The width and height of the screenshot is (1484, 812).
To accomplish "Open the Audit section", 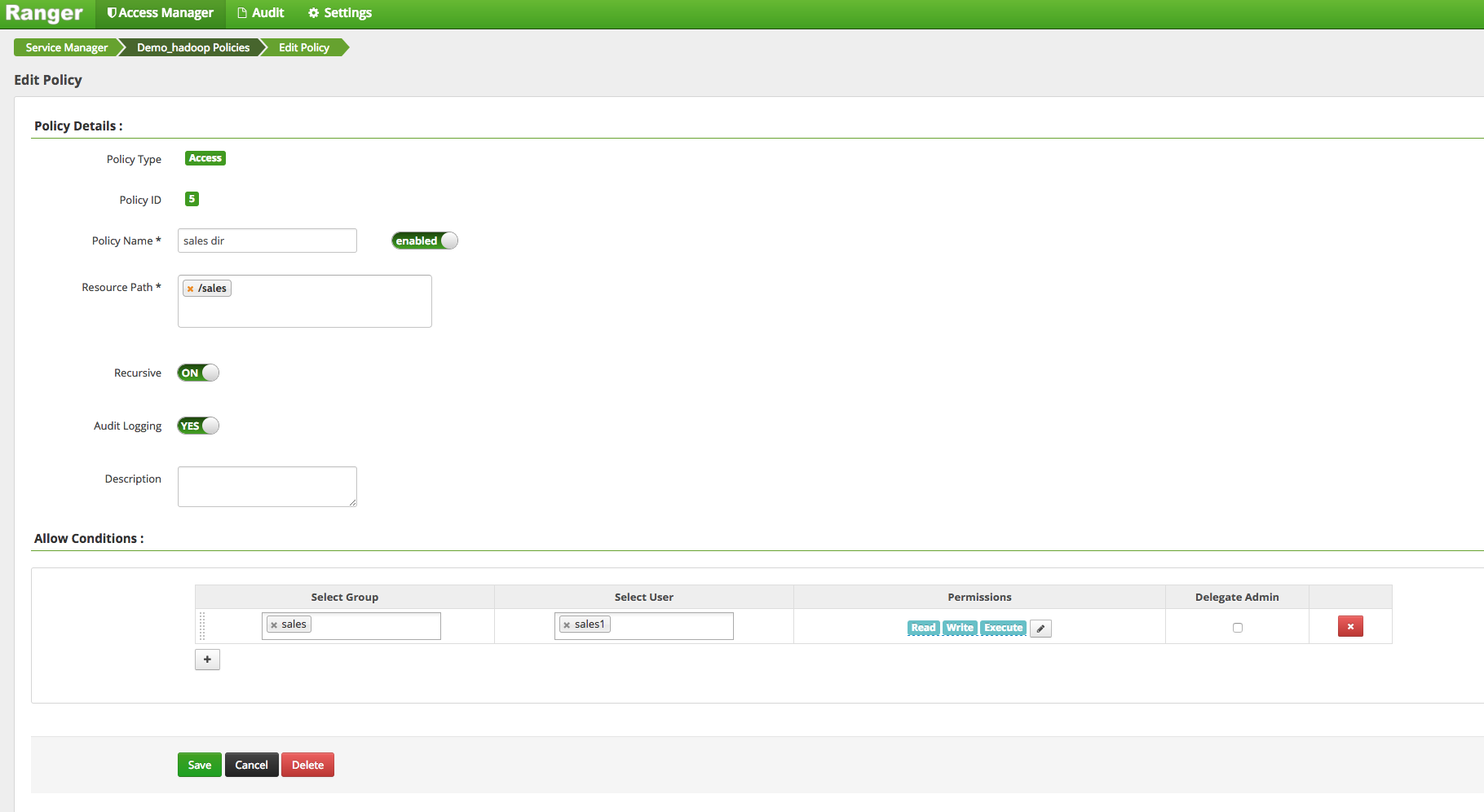I will pyautogui.click(x=259, y=13).
